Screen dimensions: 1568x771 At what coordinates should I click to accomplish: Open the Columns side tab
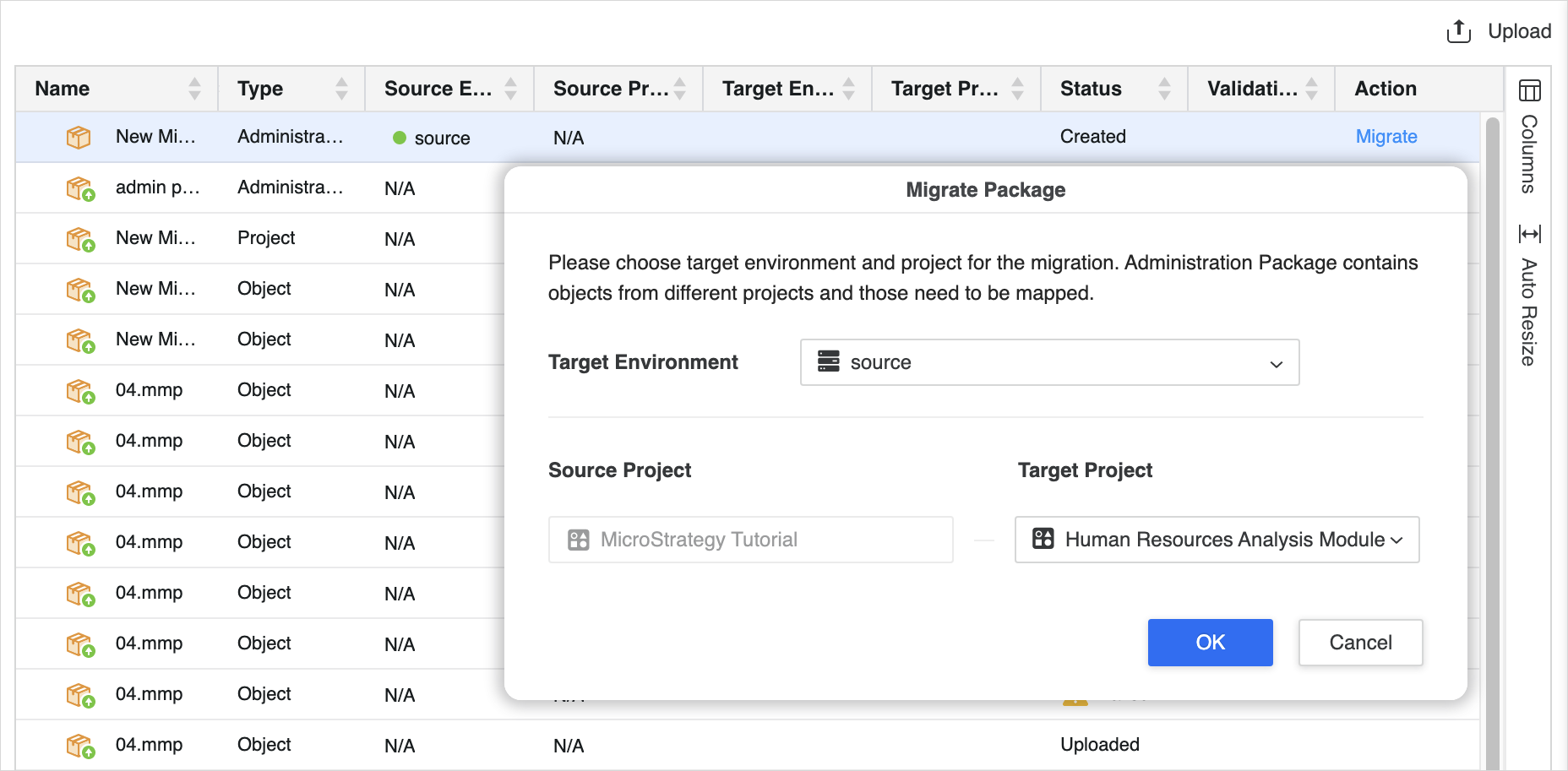click(1529, 155)
